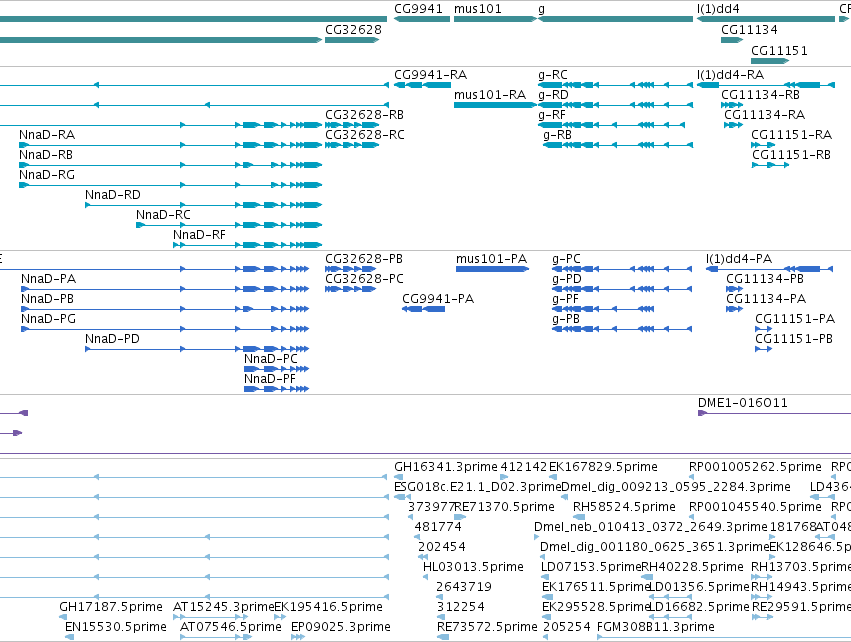
Task: Open CDS feature NnaD-PD
Action: coord(112,339)
